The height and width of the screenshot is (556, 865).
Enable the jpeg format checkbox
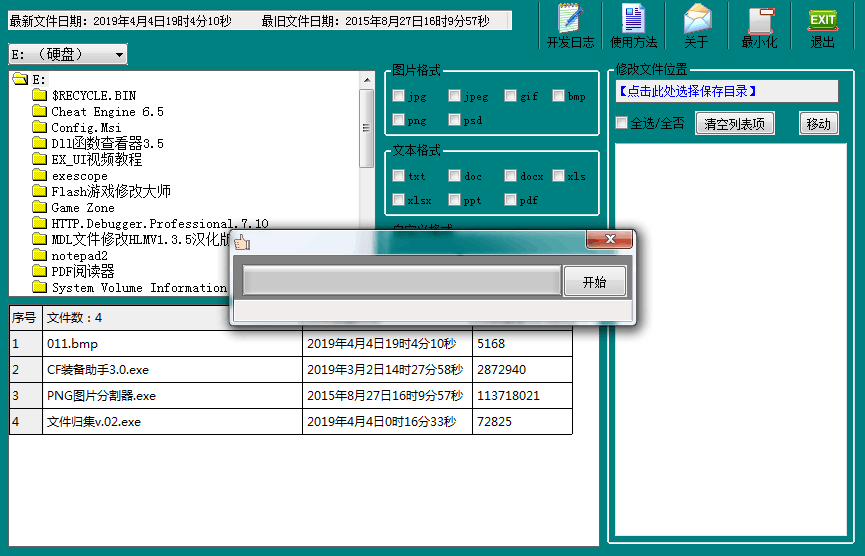(x=454, y=95)
